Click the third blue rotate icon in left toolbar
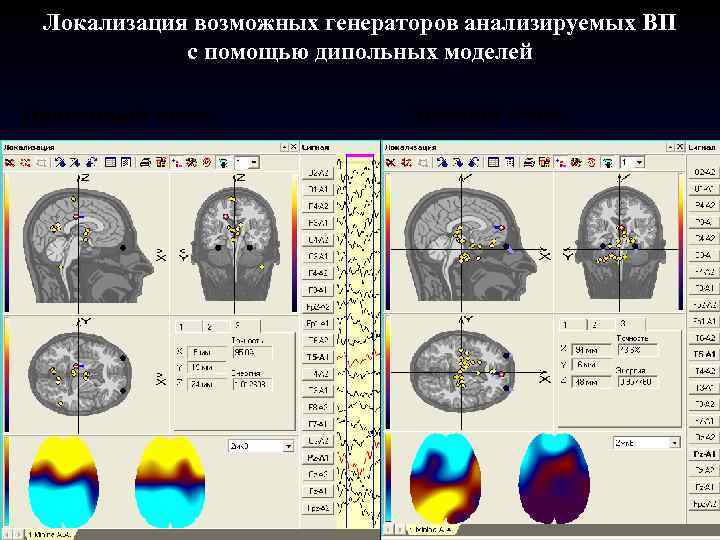The width and height of the screenshot is (720, 540). click(91, 163)
